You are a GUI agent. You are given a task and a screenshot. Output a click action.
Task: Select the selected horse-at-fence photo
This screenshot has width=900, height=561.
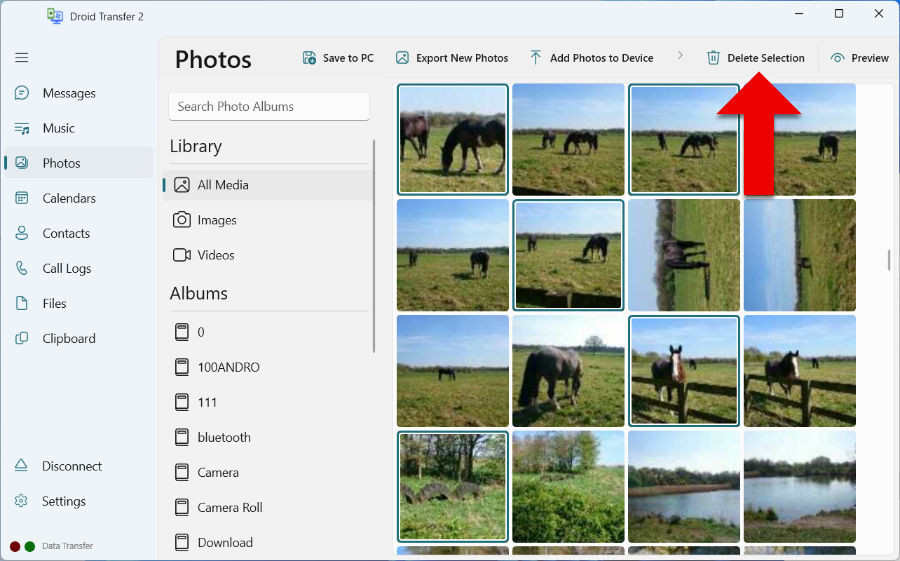pos(684,370)
